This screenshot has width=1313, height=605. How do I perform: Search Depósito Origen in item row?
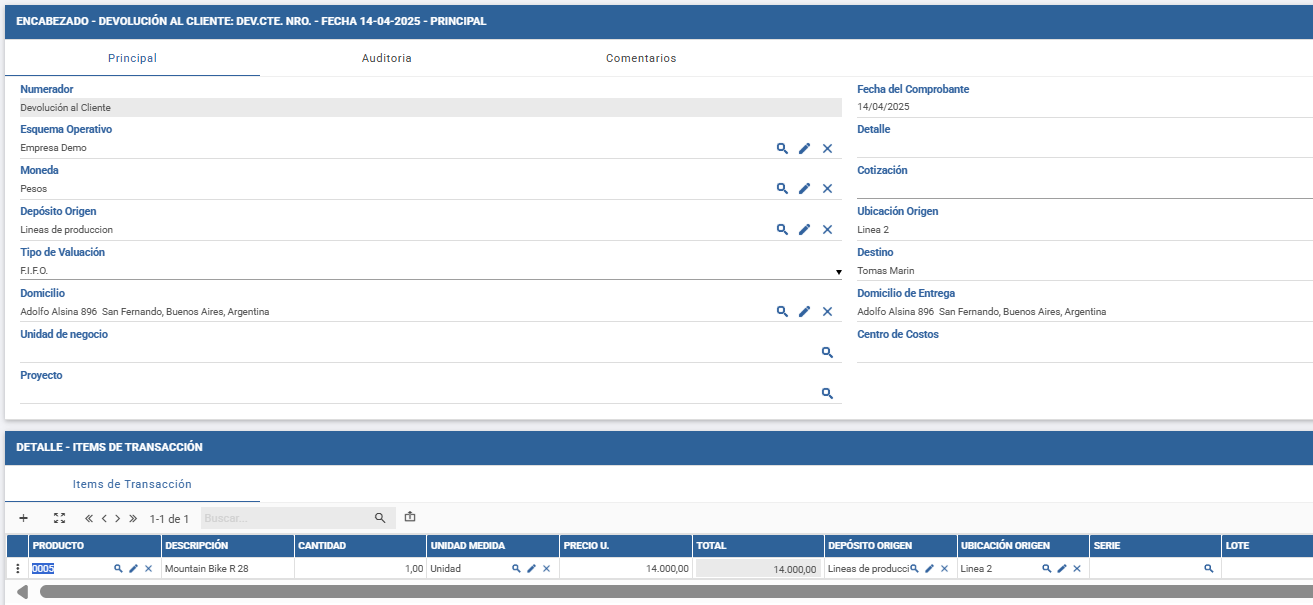pos(914,568)
